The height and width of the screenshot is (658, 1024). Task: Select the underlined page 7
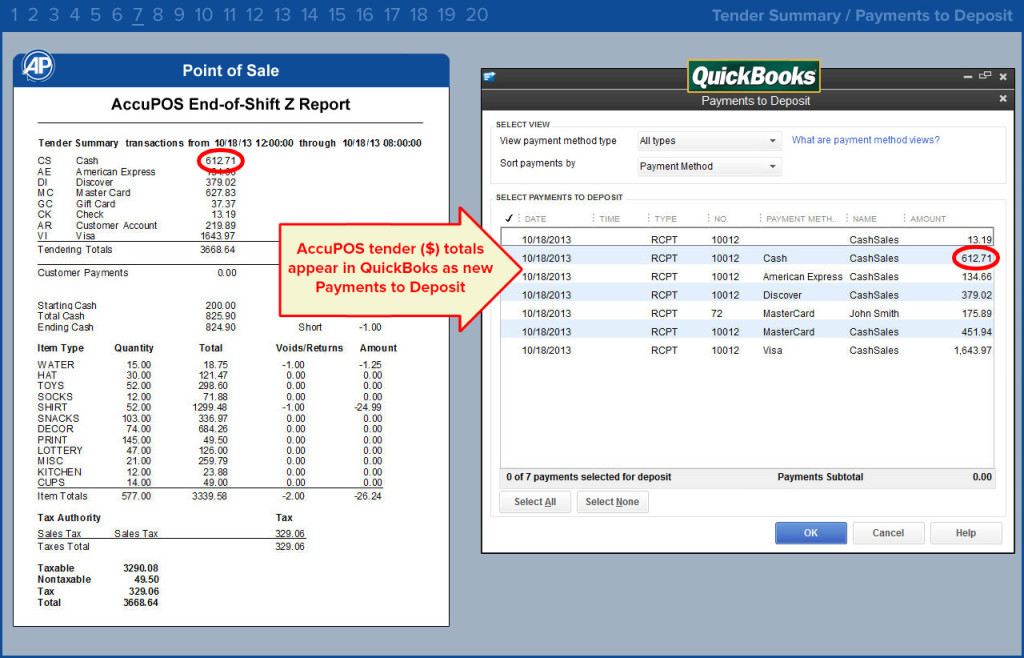137,15
